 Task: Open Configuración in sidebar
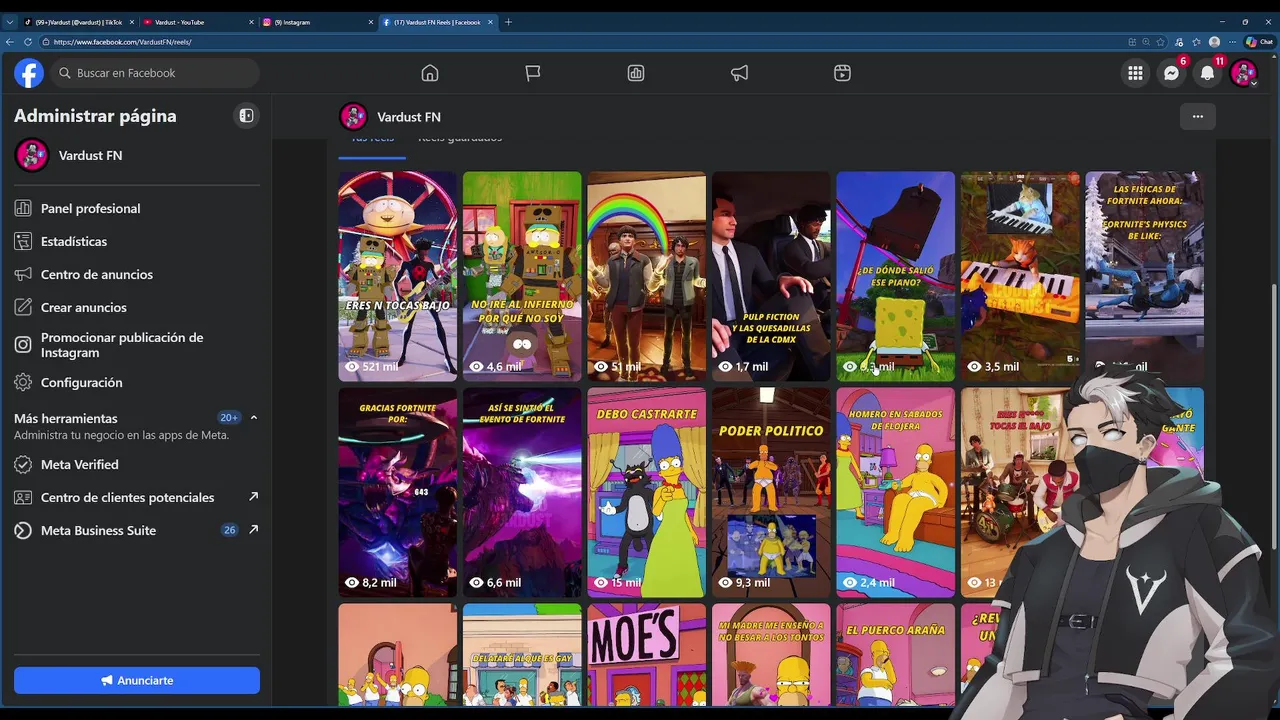click(137, 382)
